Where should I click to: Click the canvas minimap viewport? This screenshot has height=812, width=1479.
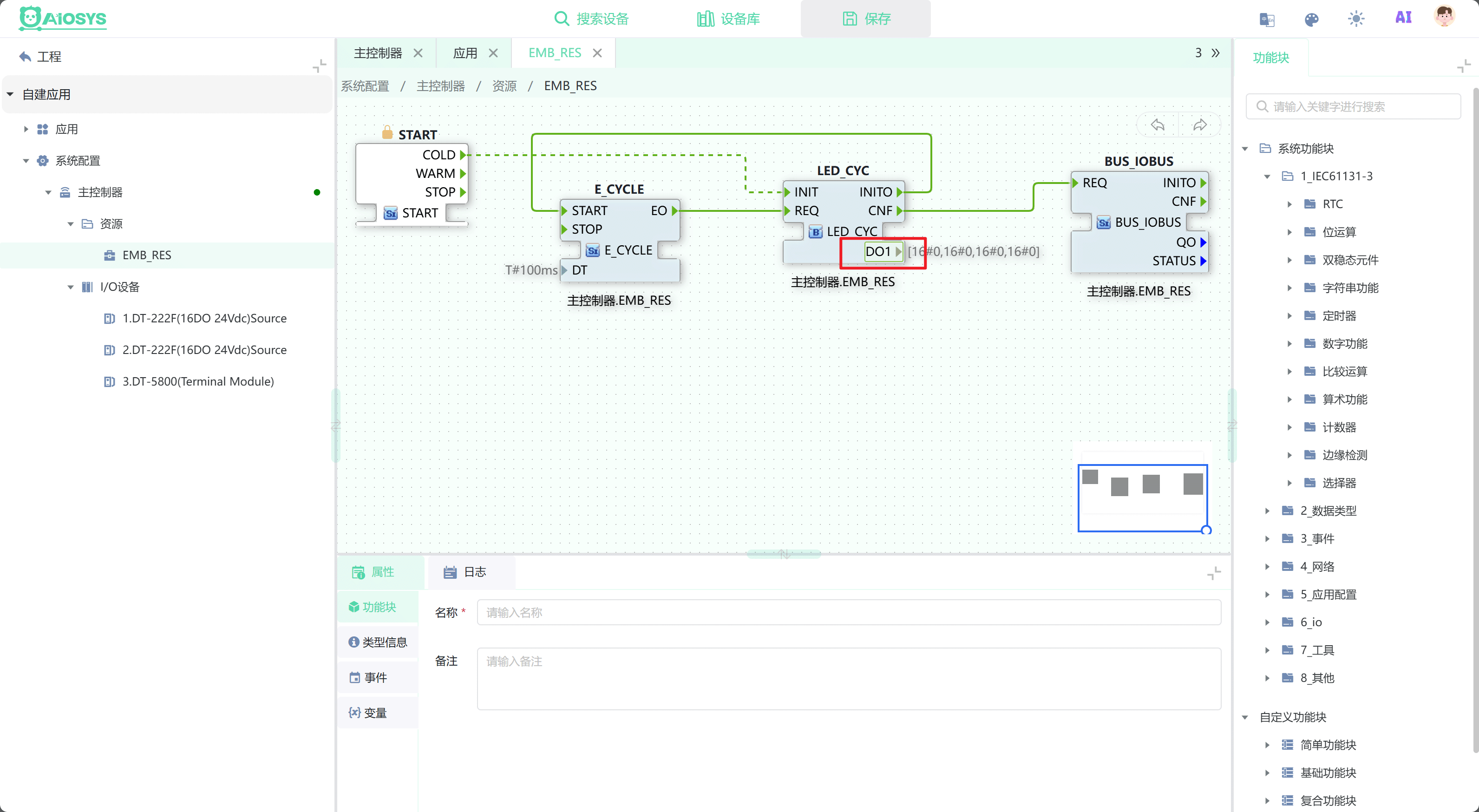point(1143,498)
